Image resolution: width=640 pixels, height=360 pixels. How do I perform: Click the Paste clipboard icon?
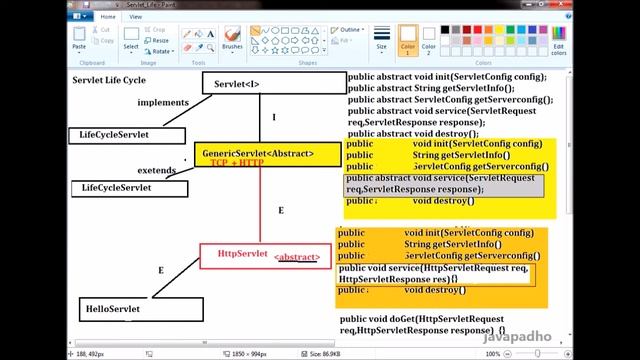[x=79, y=34]
